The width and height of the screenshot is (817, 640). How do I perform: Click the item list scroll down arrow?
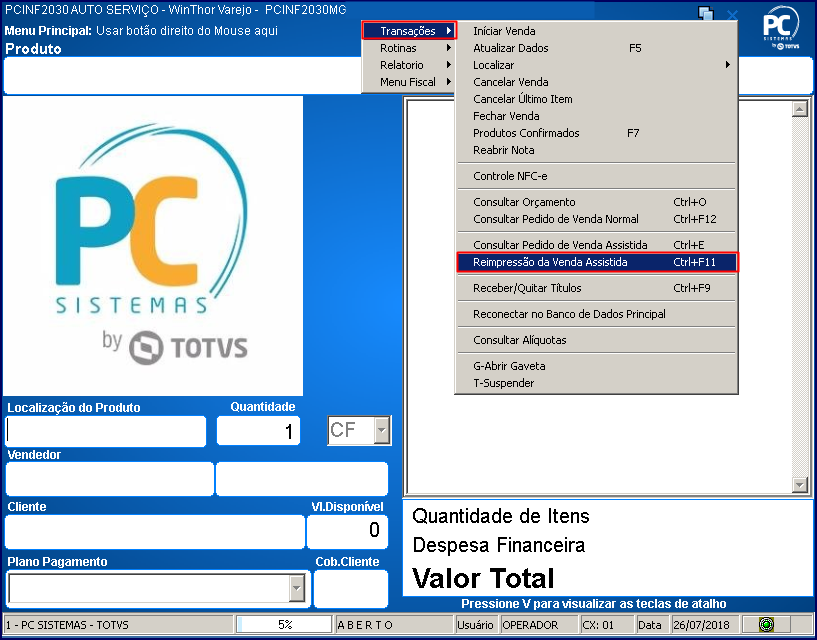click(799, 485)
